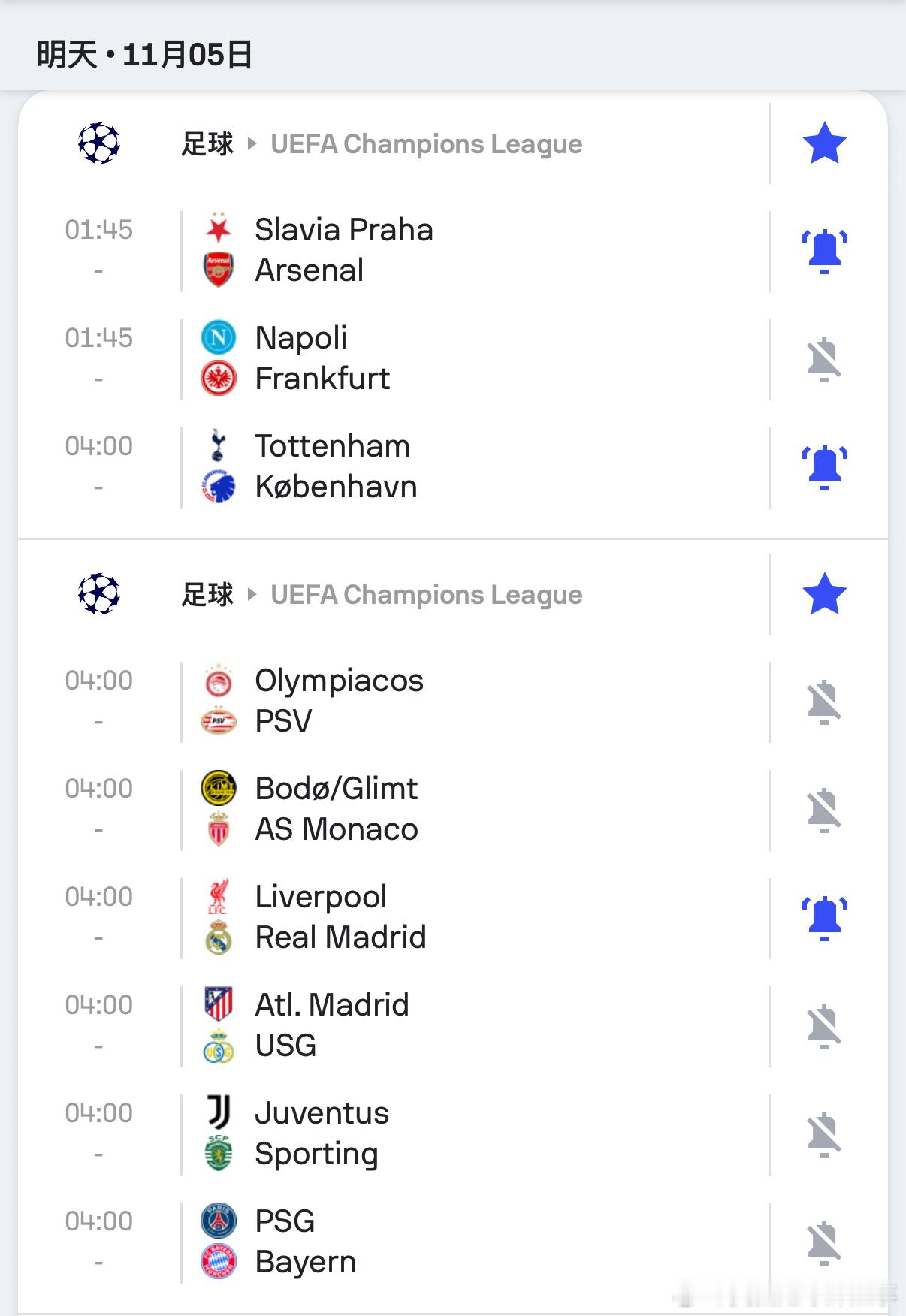906x1316 pixels.
Task: Open the second UEFA Champions League link
Action: (426, 594)
